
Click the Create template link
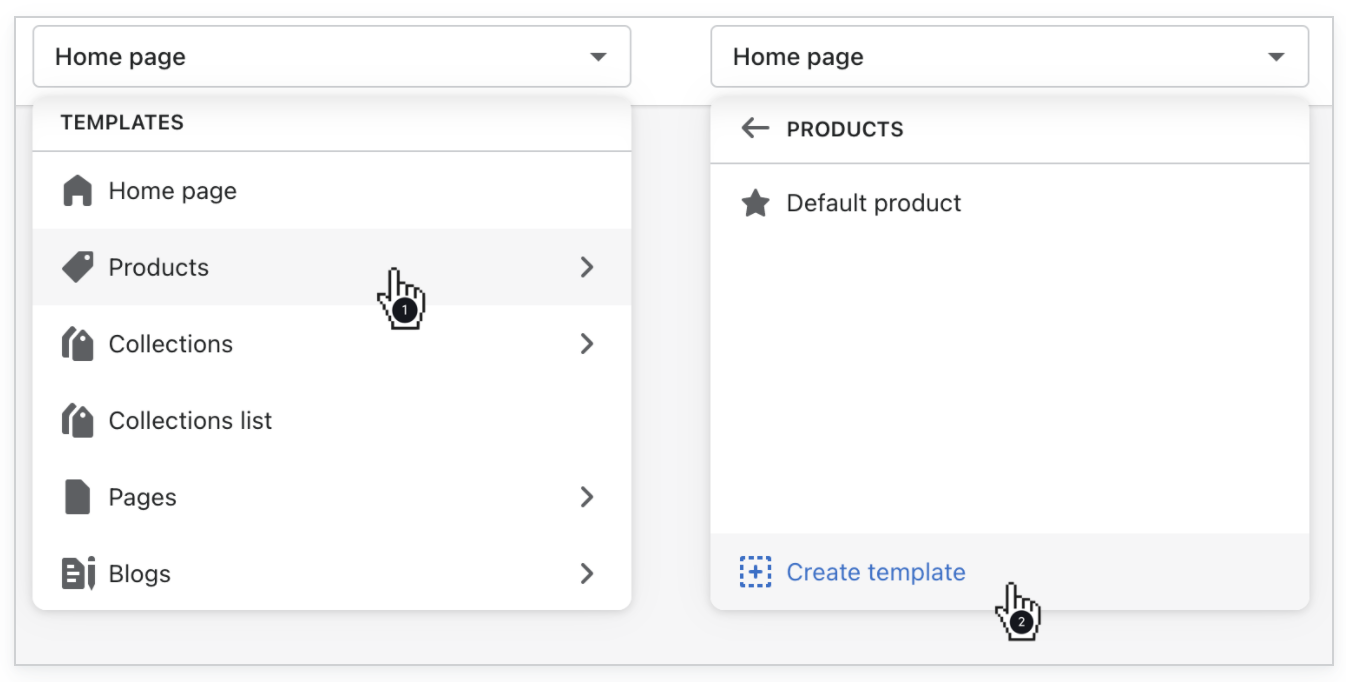coord(876,572)
